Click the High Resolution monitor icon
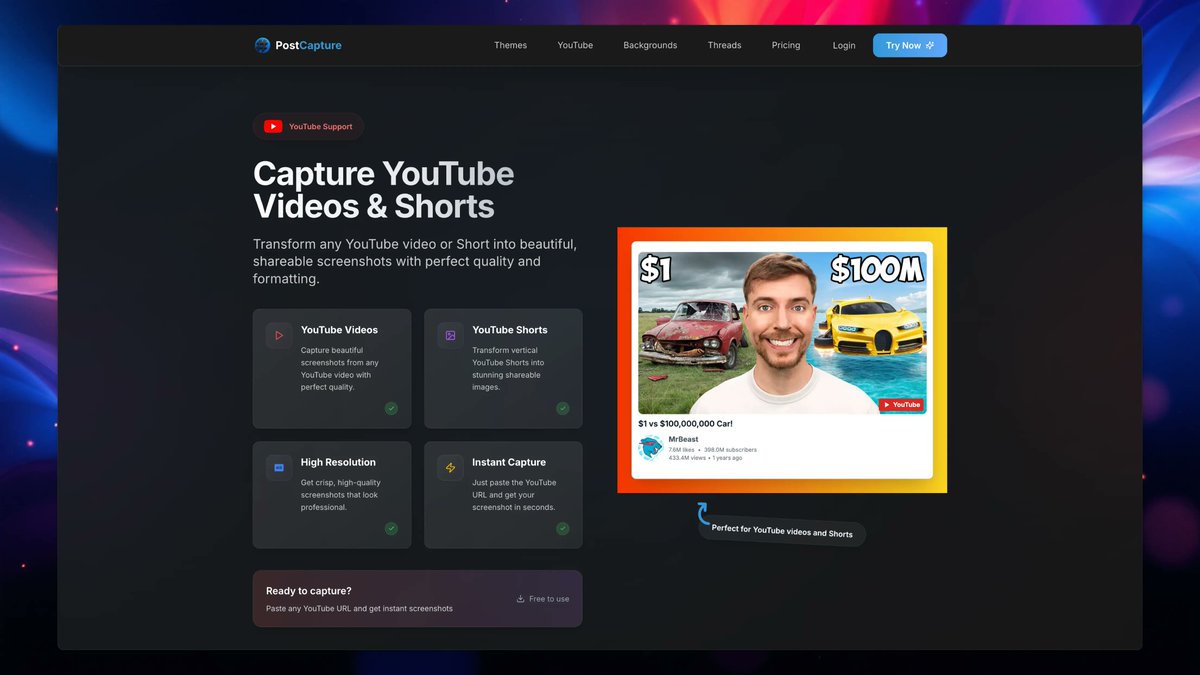This screenshot has width=1200, height=675. point(279,468)
